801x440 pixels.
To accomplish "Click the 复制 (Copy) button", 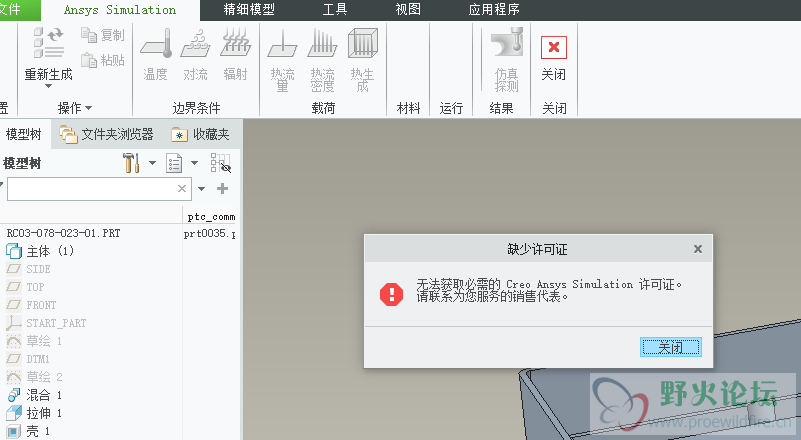I will point(103,35).
